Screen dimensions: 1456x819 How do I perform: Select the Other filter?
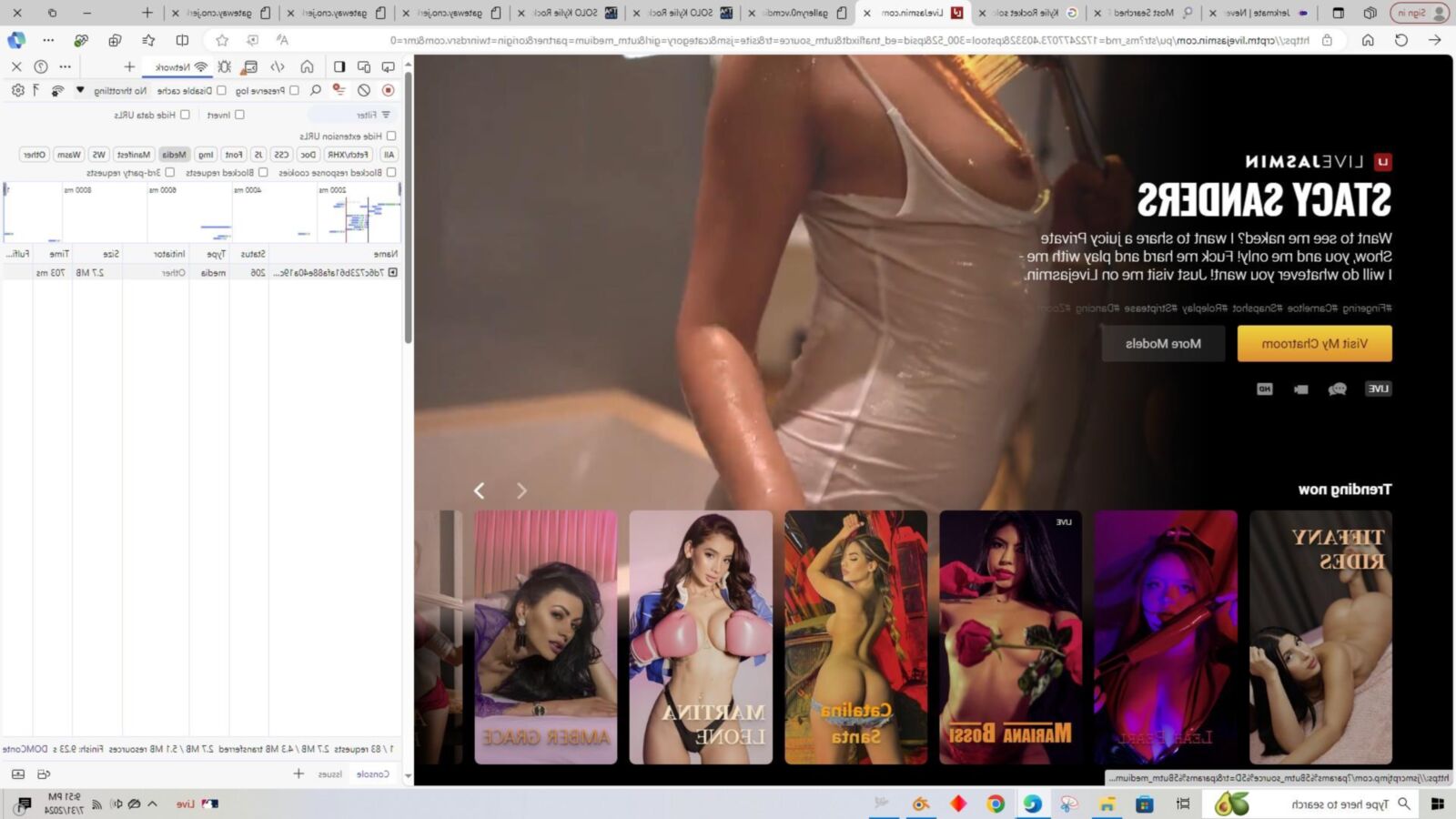coord(35,155)
